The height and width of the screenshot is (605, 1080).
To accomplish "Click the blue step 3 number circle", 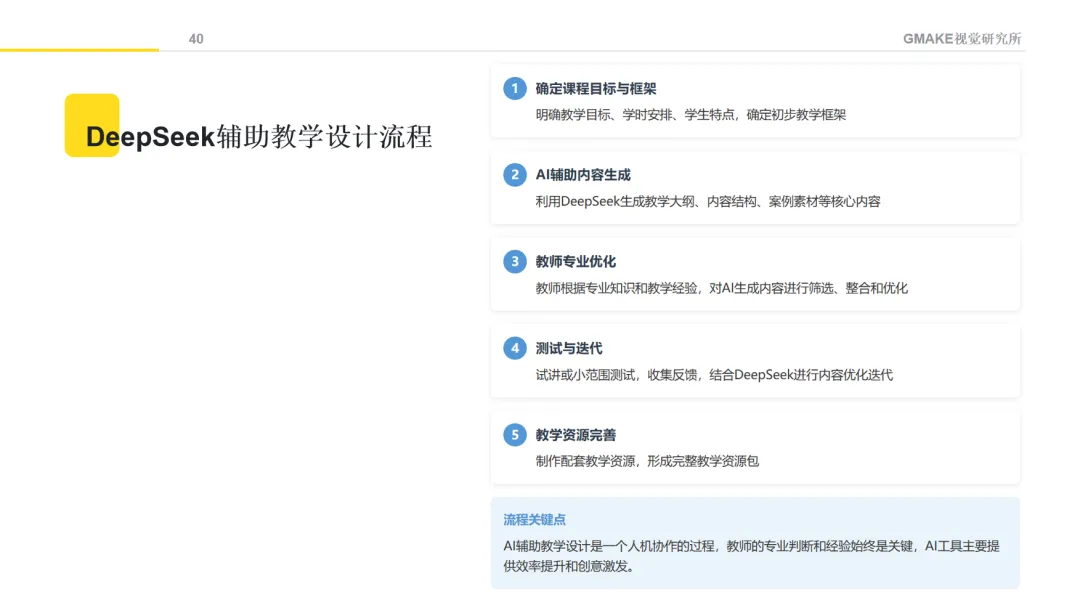I will [x=515, y=262].
